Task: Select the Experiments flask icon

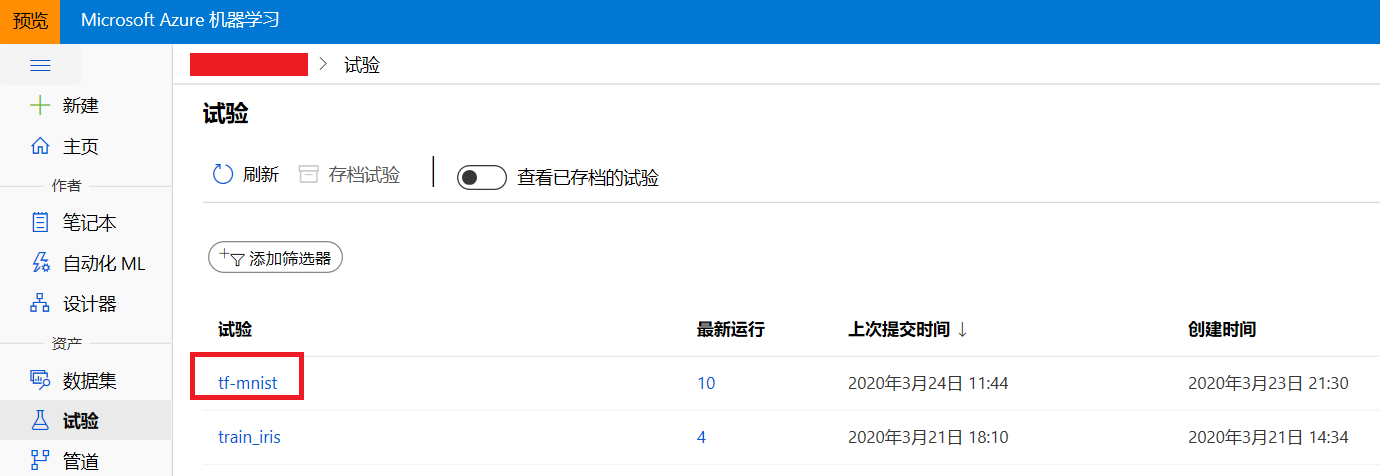Action: point(40,421)
